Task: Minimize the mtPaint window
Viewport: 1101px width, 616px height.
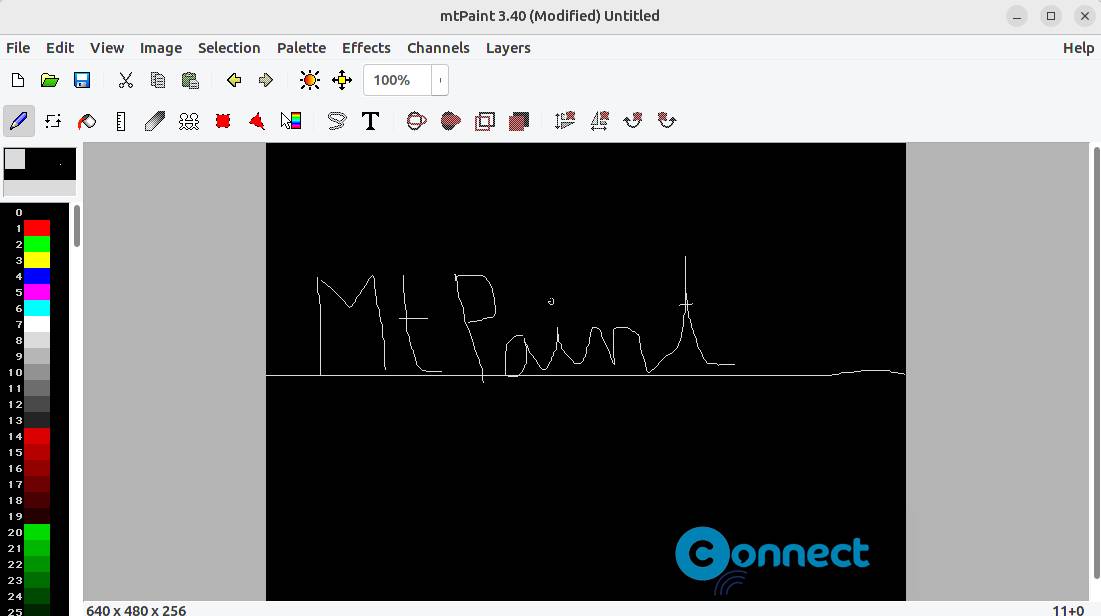Action: point(1016,15)
